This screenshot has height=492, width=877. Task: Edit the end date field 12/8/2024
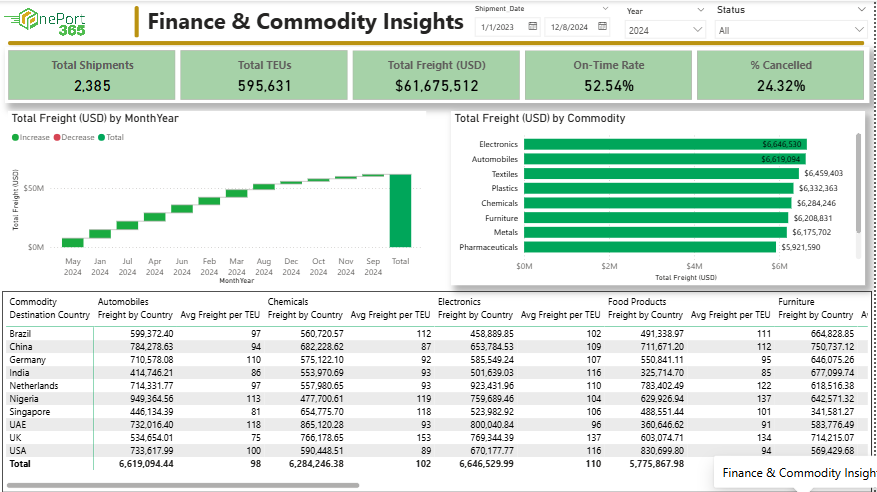click(569, 27)
